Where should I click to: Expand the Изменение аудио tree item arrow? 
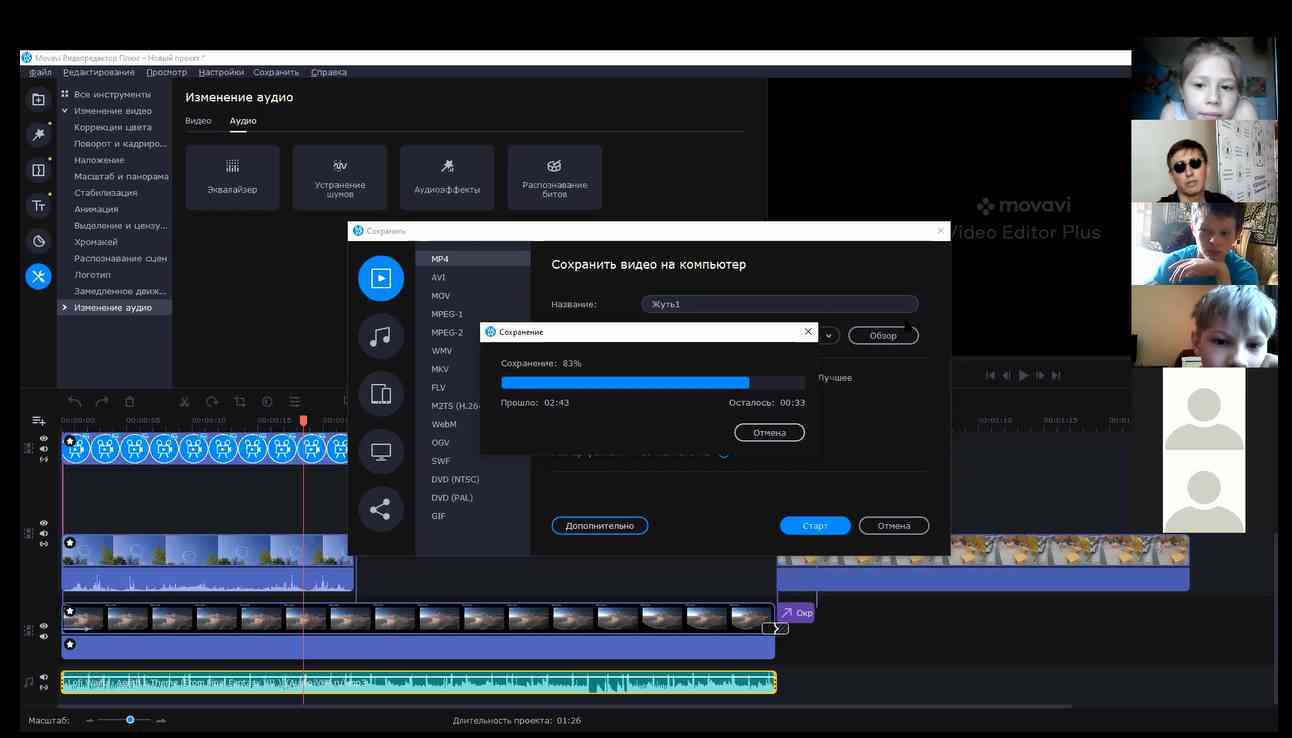(65, 307)
